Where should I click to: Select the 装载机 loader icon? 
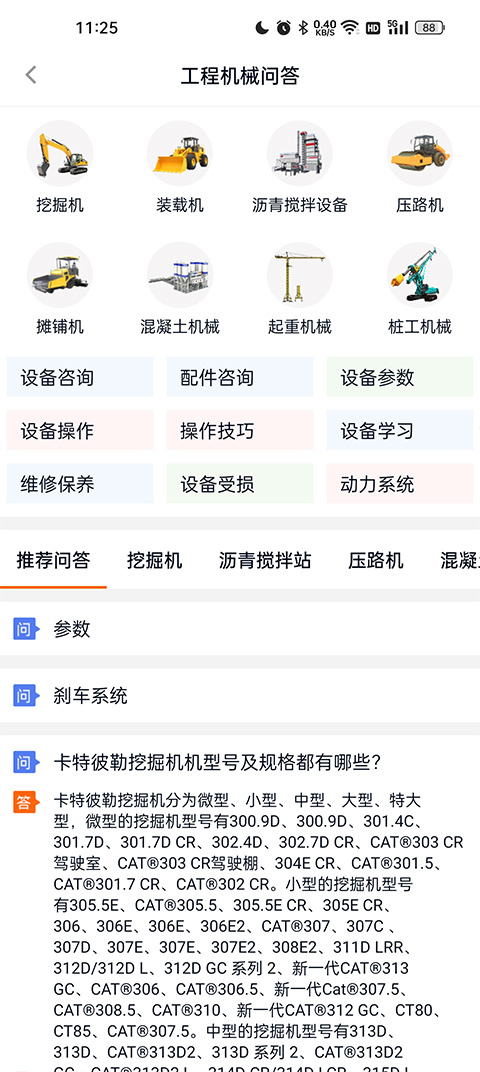point(180,154)
